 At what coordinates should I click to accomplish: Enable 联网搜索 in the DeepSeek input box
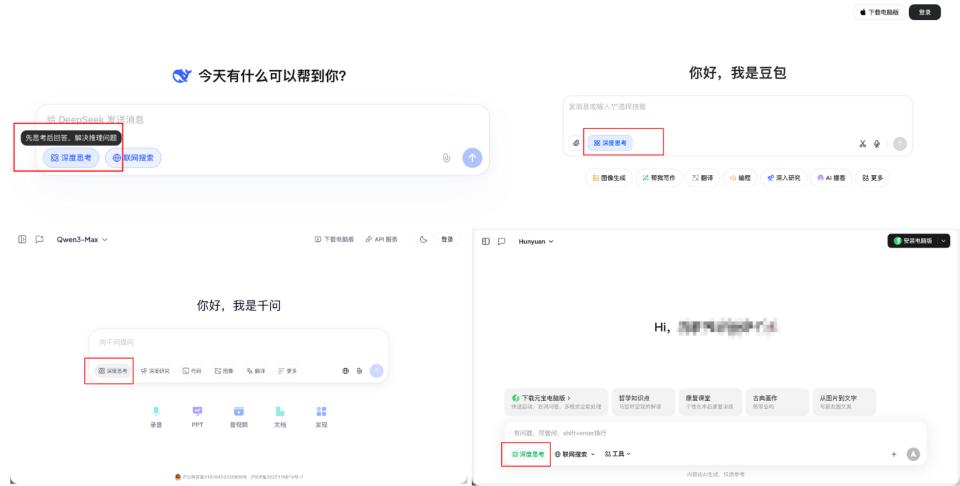[133, 157]
